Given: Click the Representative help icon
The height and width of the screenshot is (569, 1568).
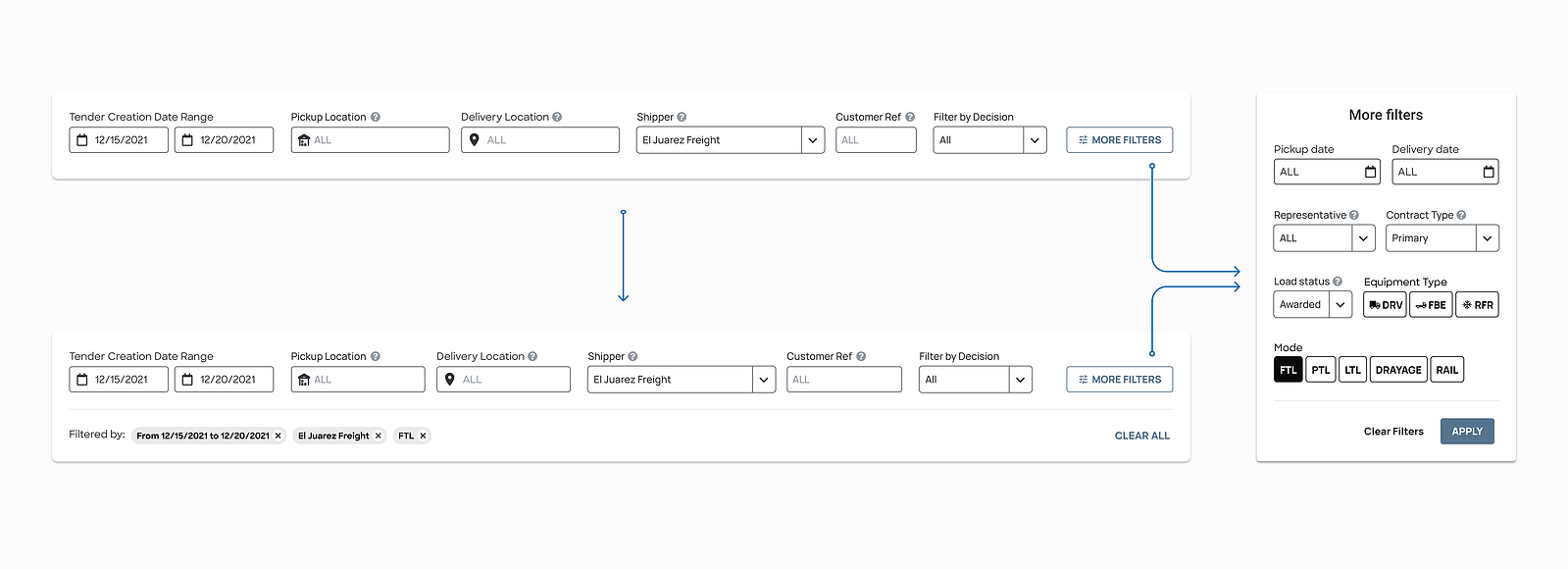Looking at the screenshot, I should (1354, 215).
